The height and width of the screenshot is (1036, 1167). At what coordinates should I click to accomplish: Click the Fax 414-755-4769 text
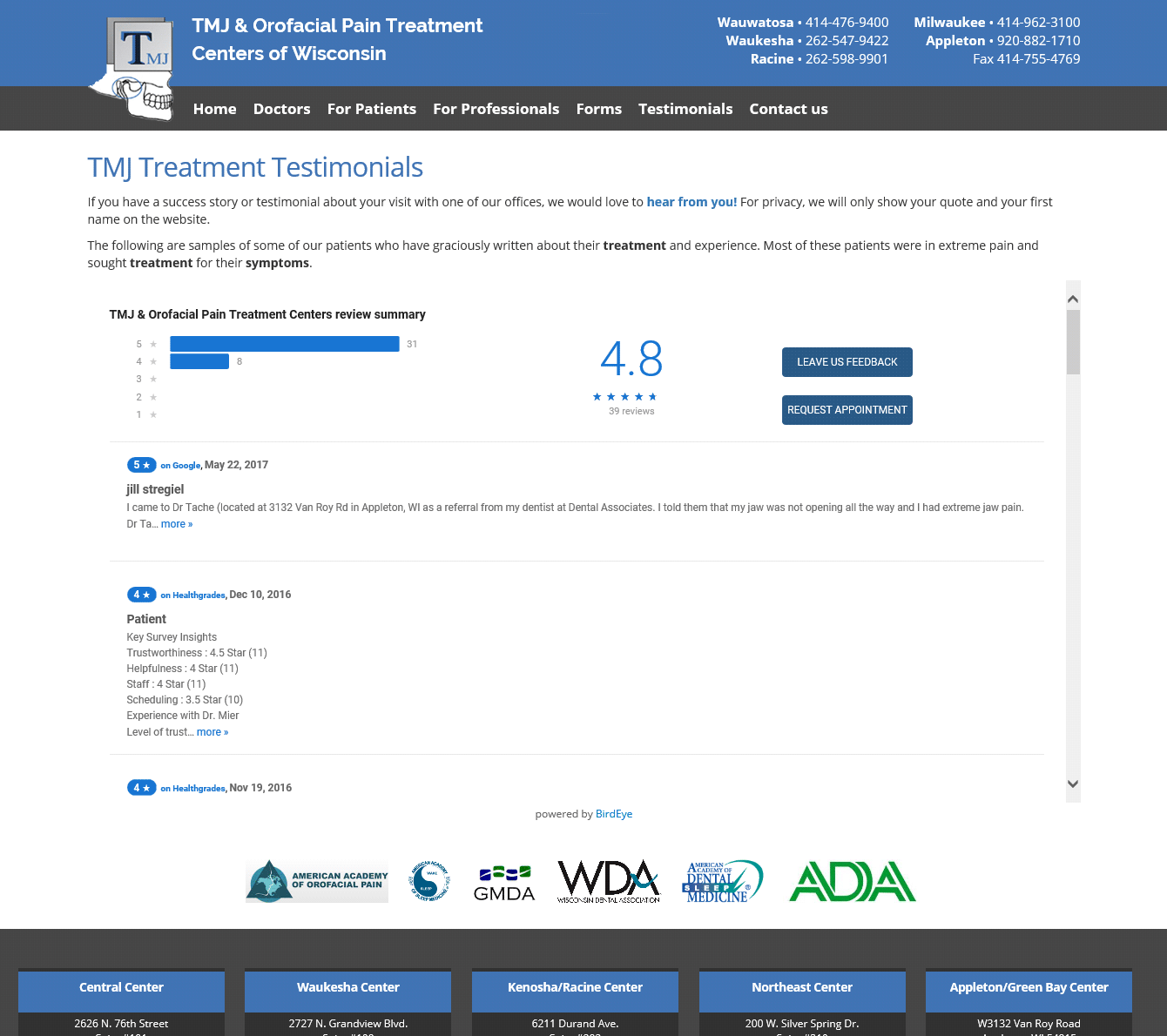tap(1027, 59)
